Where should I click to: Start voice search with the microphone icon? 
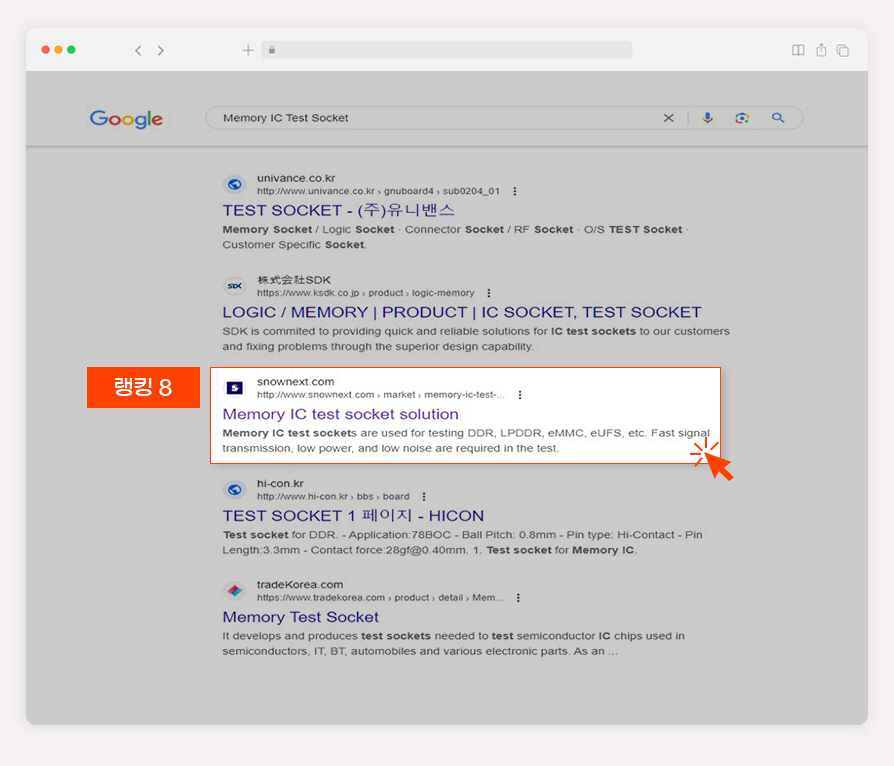point(708,118)
